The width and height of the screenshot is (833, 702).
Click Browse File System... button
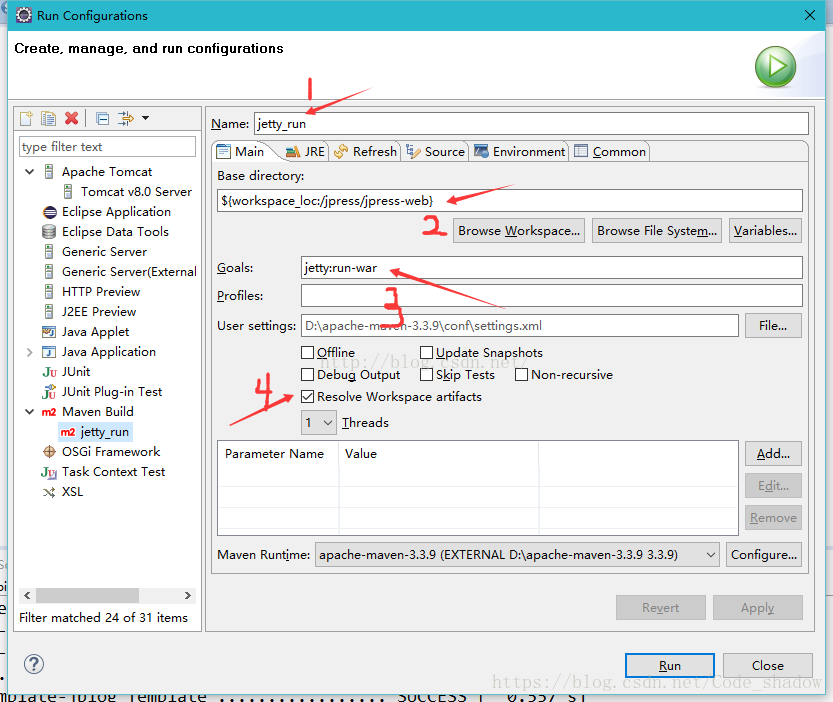click(x=657, y=231)
